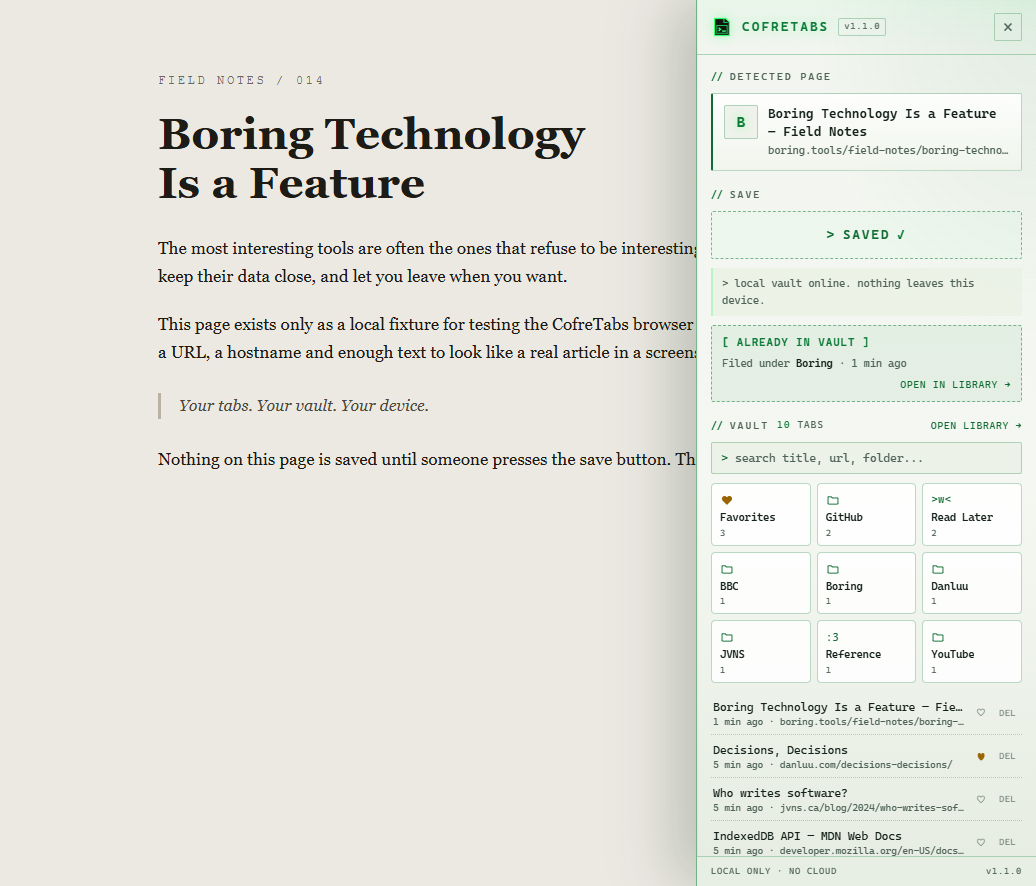The height and width of the screenshot is (886, 1036).
Task: Favorite the Boring Technology tab entry
Action: 981,713
